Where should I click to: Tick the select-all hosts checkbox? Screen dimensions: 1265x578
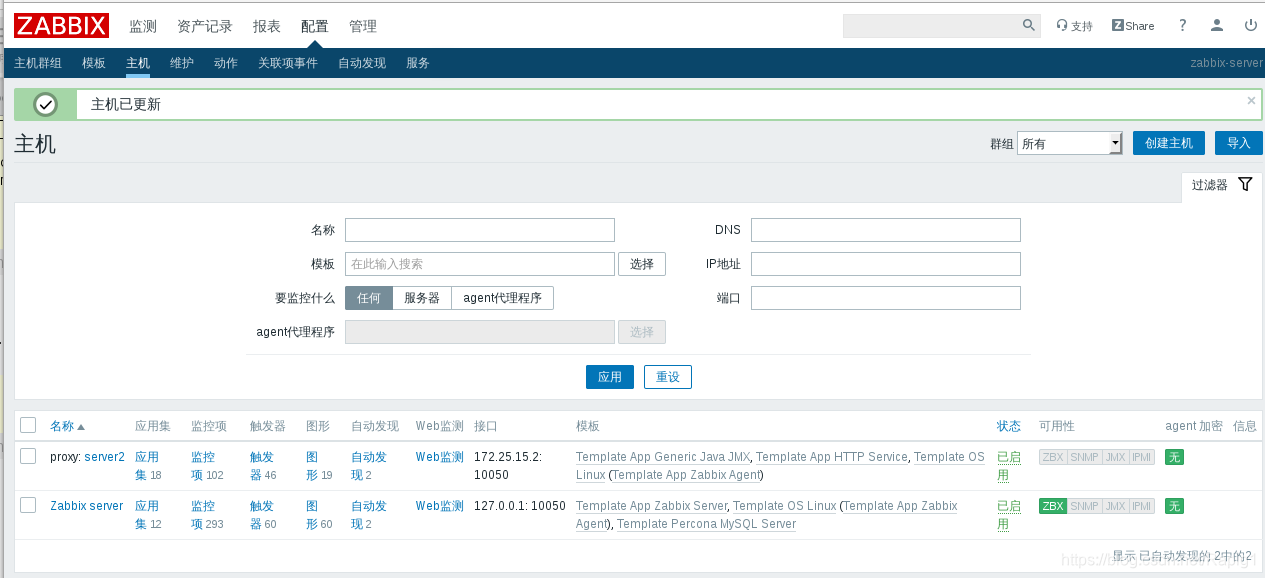pos(28,425)
